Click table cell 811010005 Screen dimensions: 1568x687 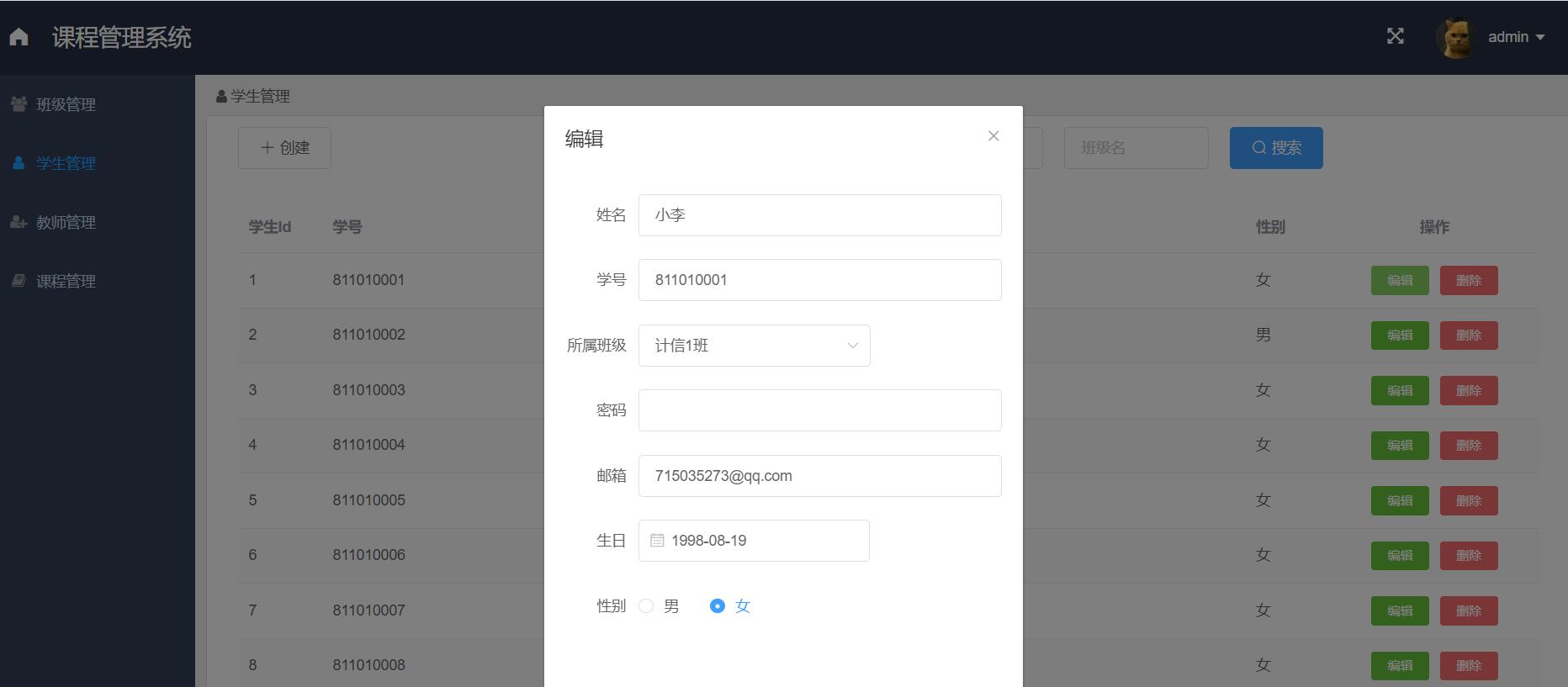pyautogui.click(x=368, y=500)
